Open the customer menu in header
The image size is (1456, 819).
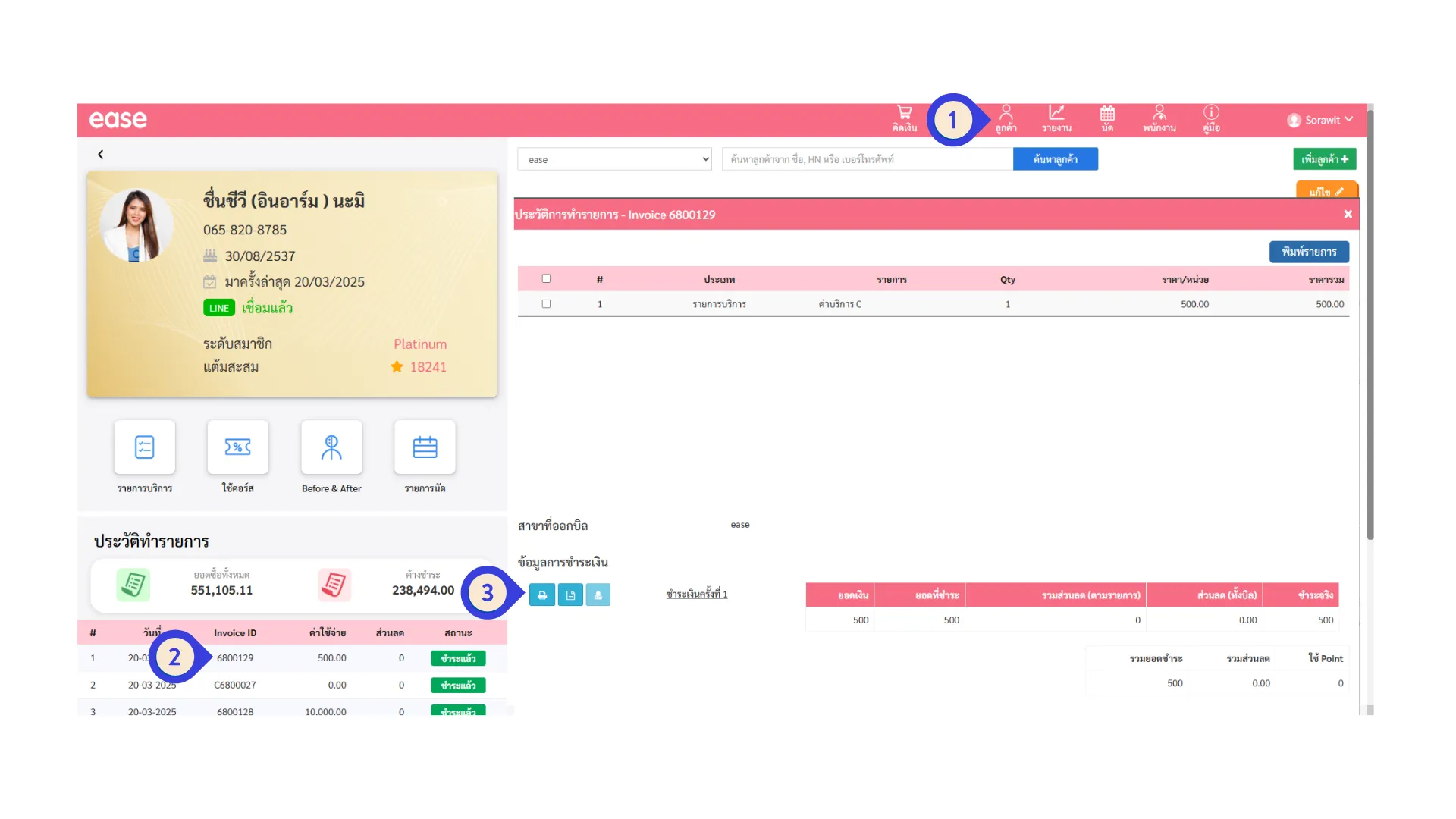[1006, 119]
